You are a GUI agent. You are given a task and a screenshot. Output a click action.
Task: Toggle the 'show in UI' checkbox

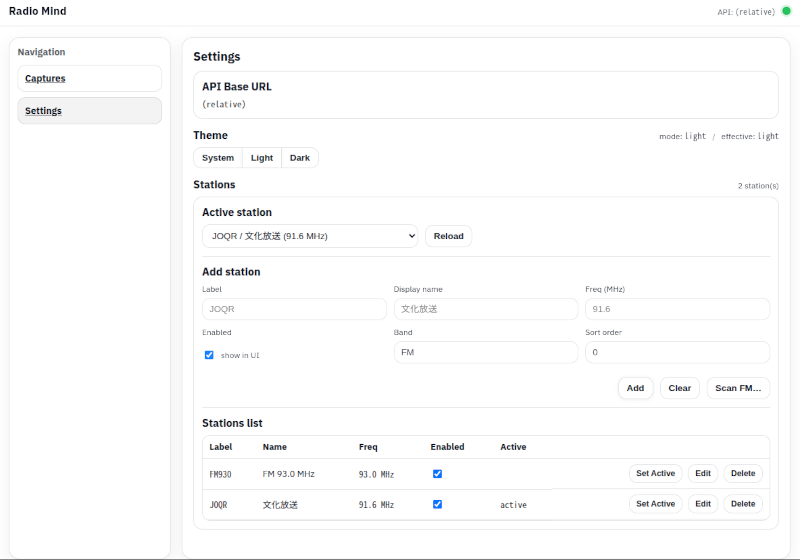pyautogui.click(x=209, y=355)
